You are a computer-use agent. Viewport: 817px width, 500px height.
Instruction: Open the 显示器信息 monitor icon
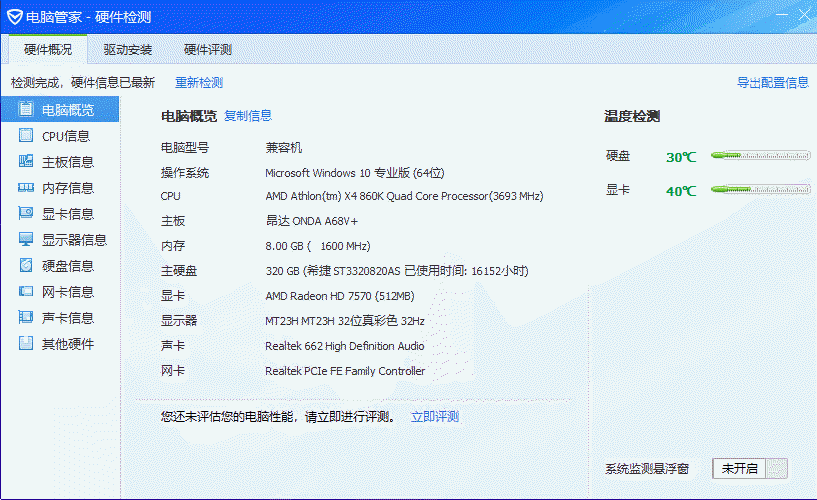(26, 239)
